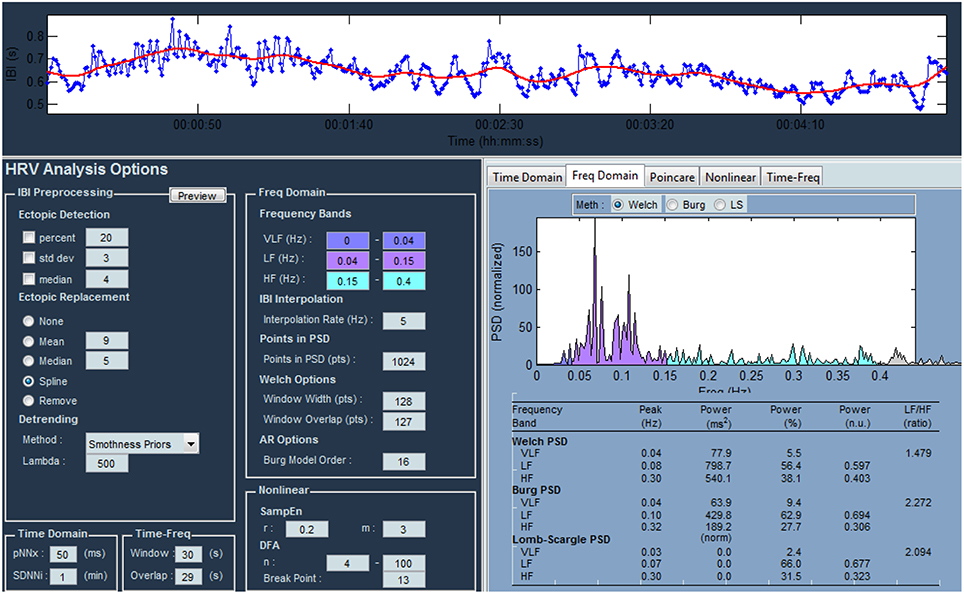The image size is (964, 594).
Task: Edit the Mean replacement window field
Action: coord(106,341)
